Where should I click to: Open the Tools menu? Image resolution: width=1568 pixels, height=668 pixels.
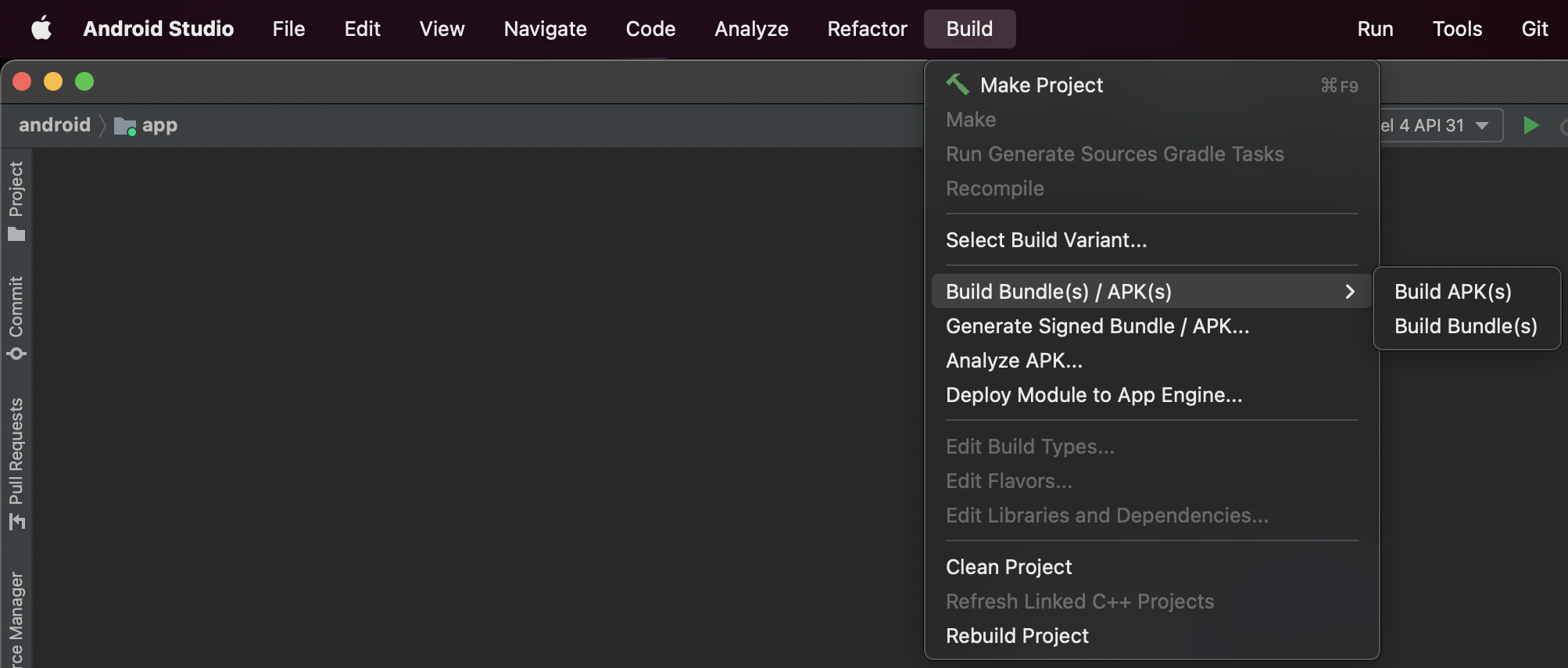1458,29
